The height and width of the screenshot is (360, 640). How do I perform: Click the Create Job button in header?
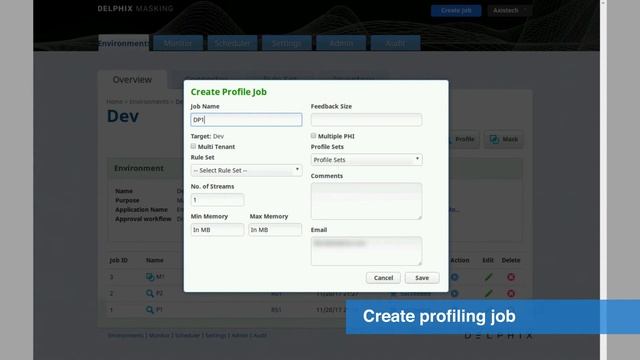coord(456,11)
